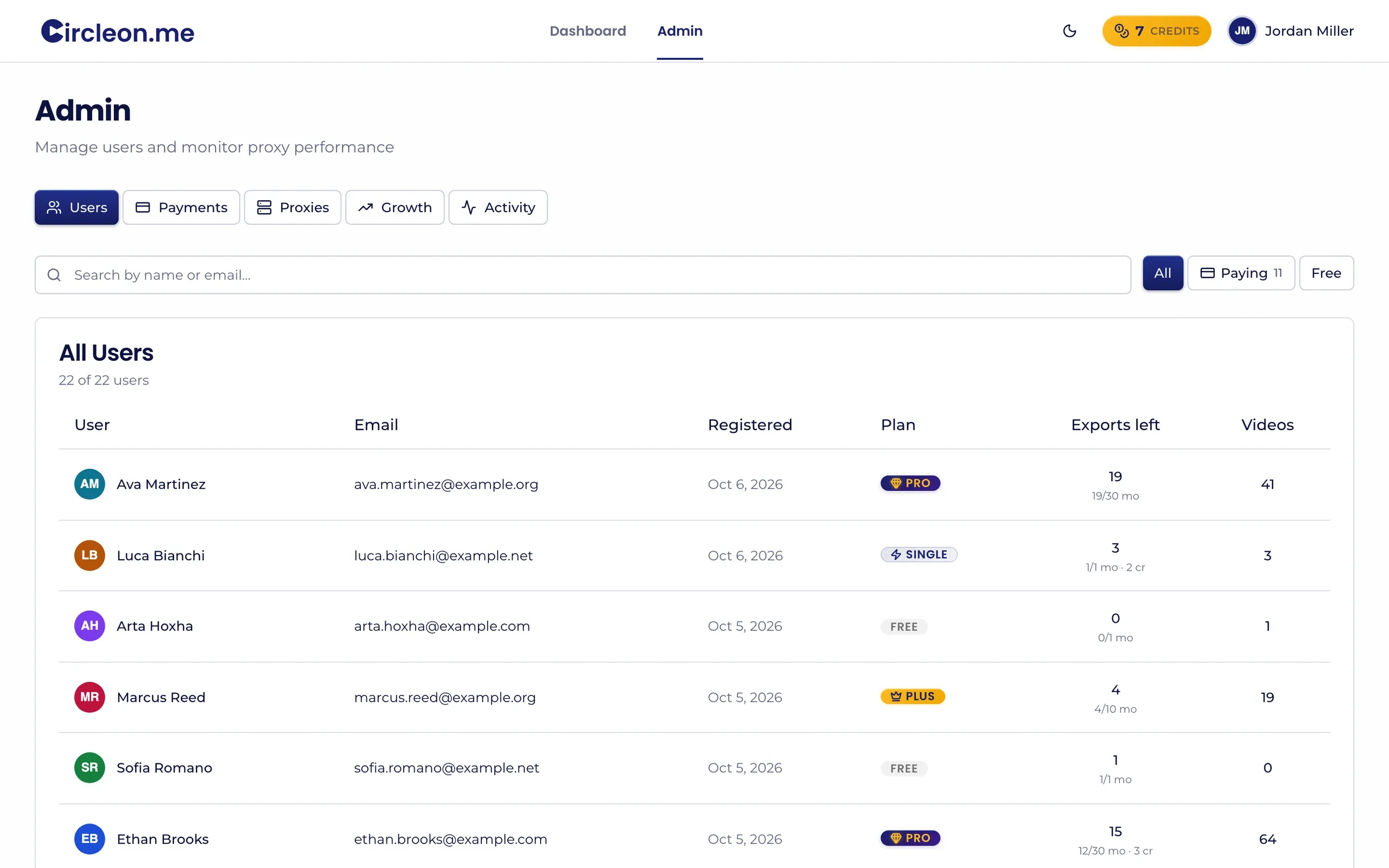Click Ava Martinez's PRO plan badge

pyautogui.click(x=910, y=483)
